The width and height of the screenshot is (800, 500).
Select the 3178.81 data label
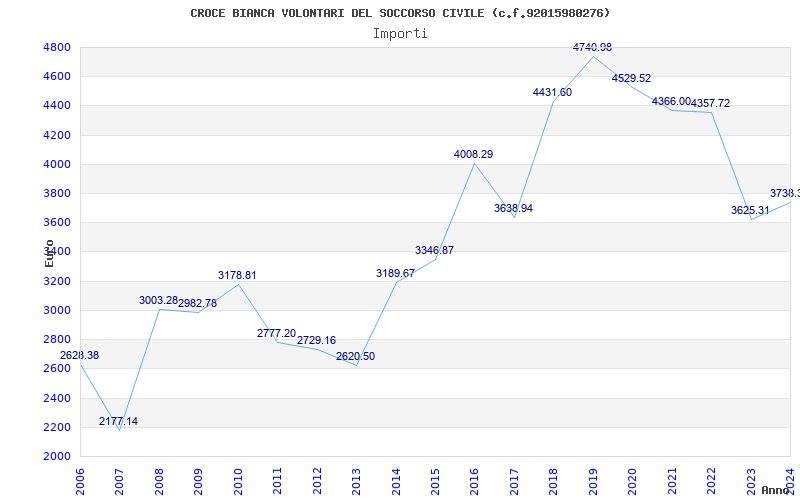237,276
